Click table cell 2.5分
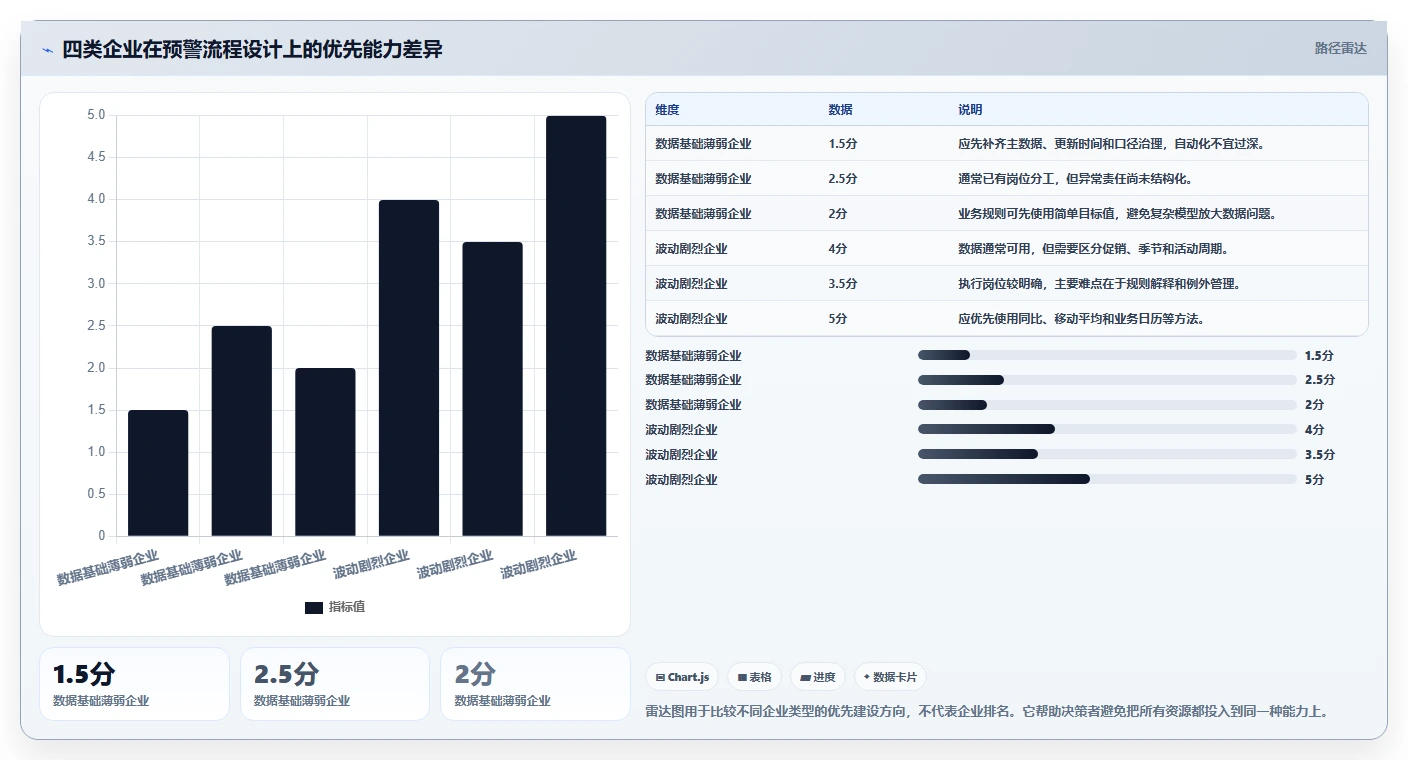The image size is (1408, 760). click(x=843, y=179)
